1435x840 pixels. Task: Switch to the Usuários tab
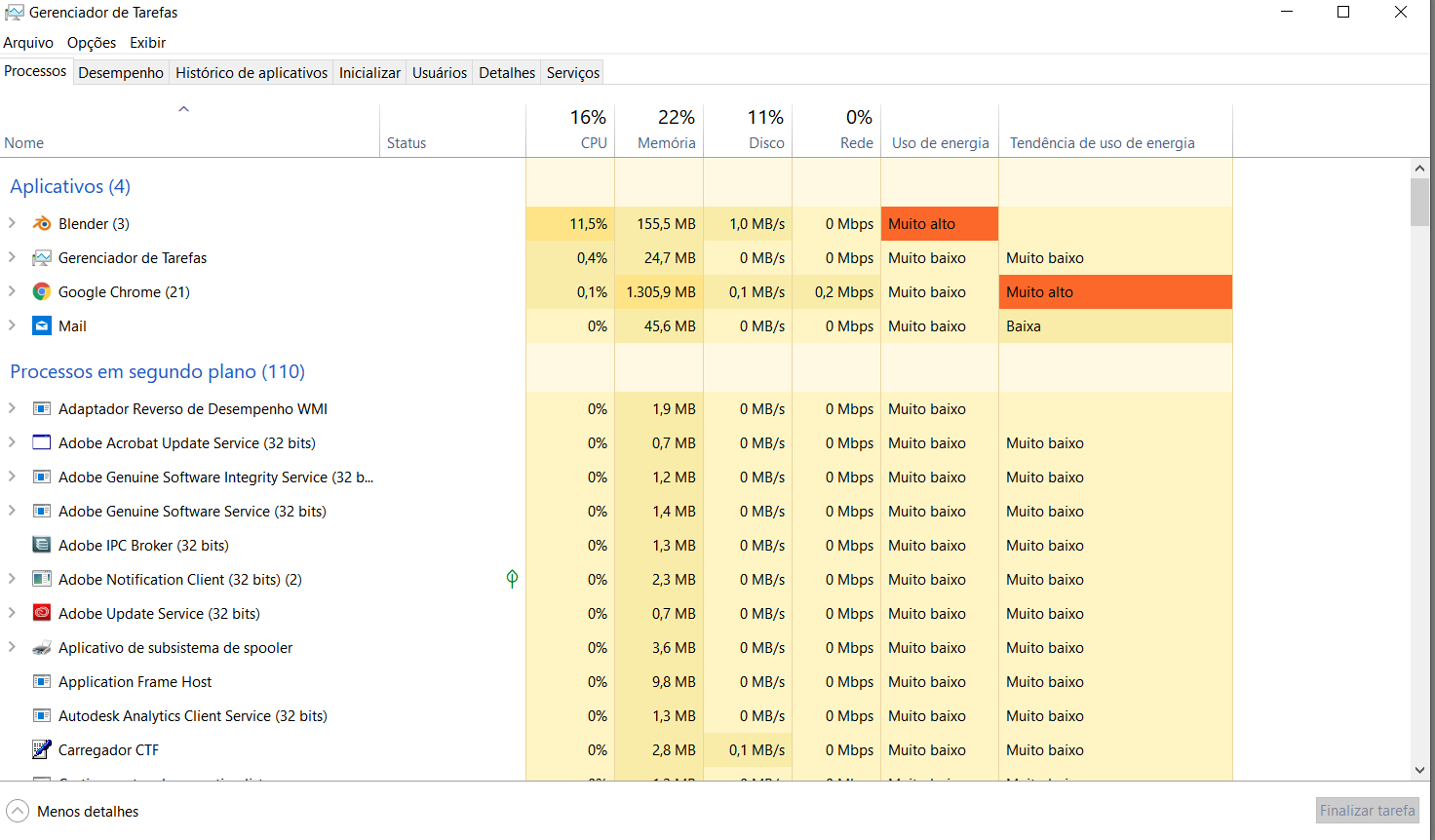(x=440, y=73)
